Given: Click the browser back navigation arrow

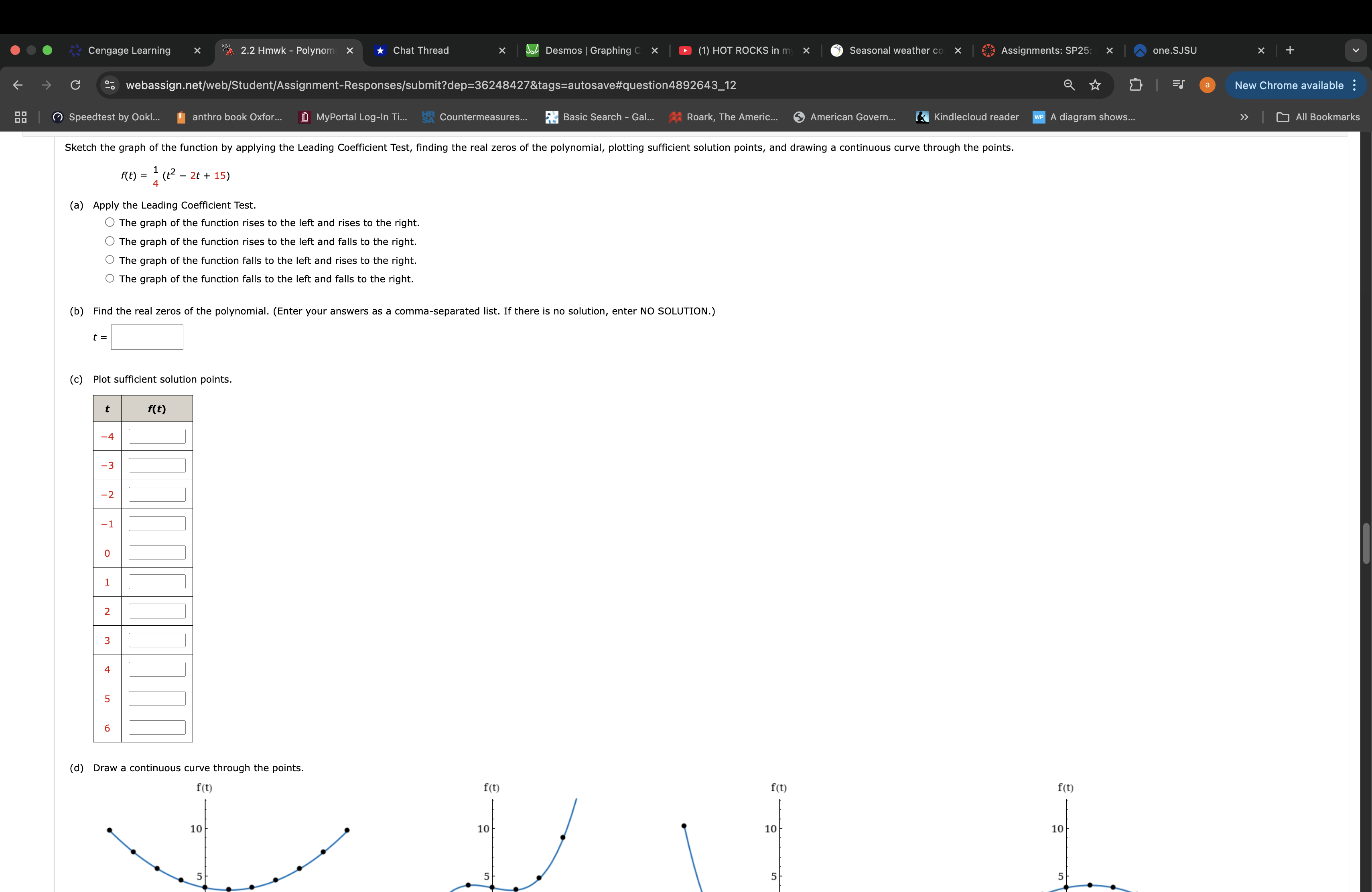Looking at the screenshot, I should point(18,85).
